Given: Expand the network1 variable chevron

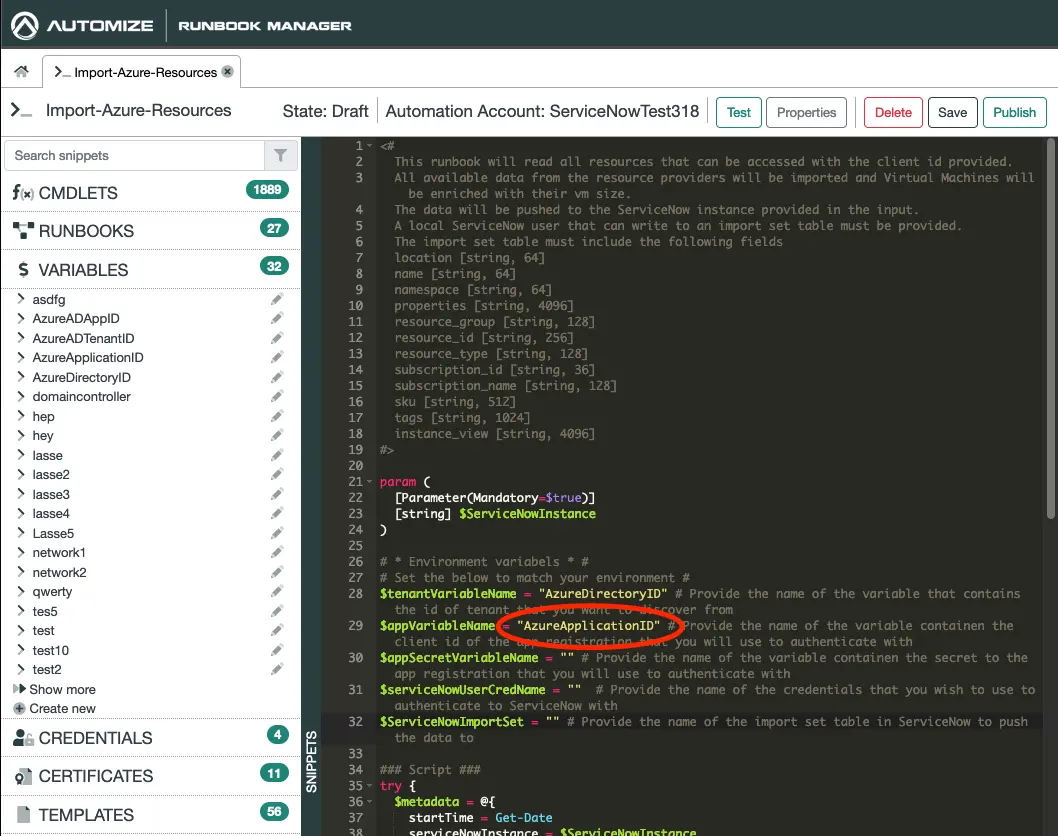Looking at the screenshot, I should click(x=21, y=552).
